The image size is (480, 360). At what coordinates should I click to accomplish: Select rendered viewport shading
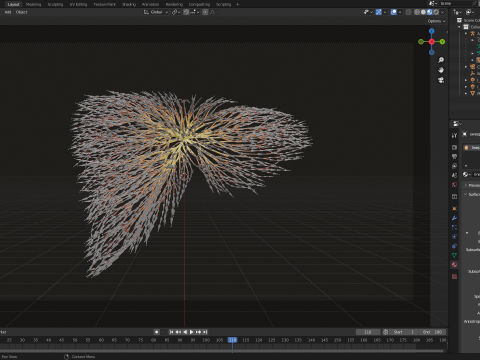(x=436, y=12)
